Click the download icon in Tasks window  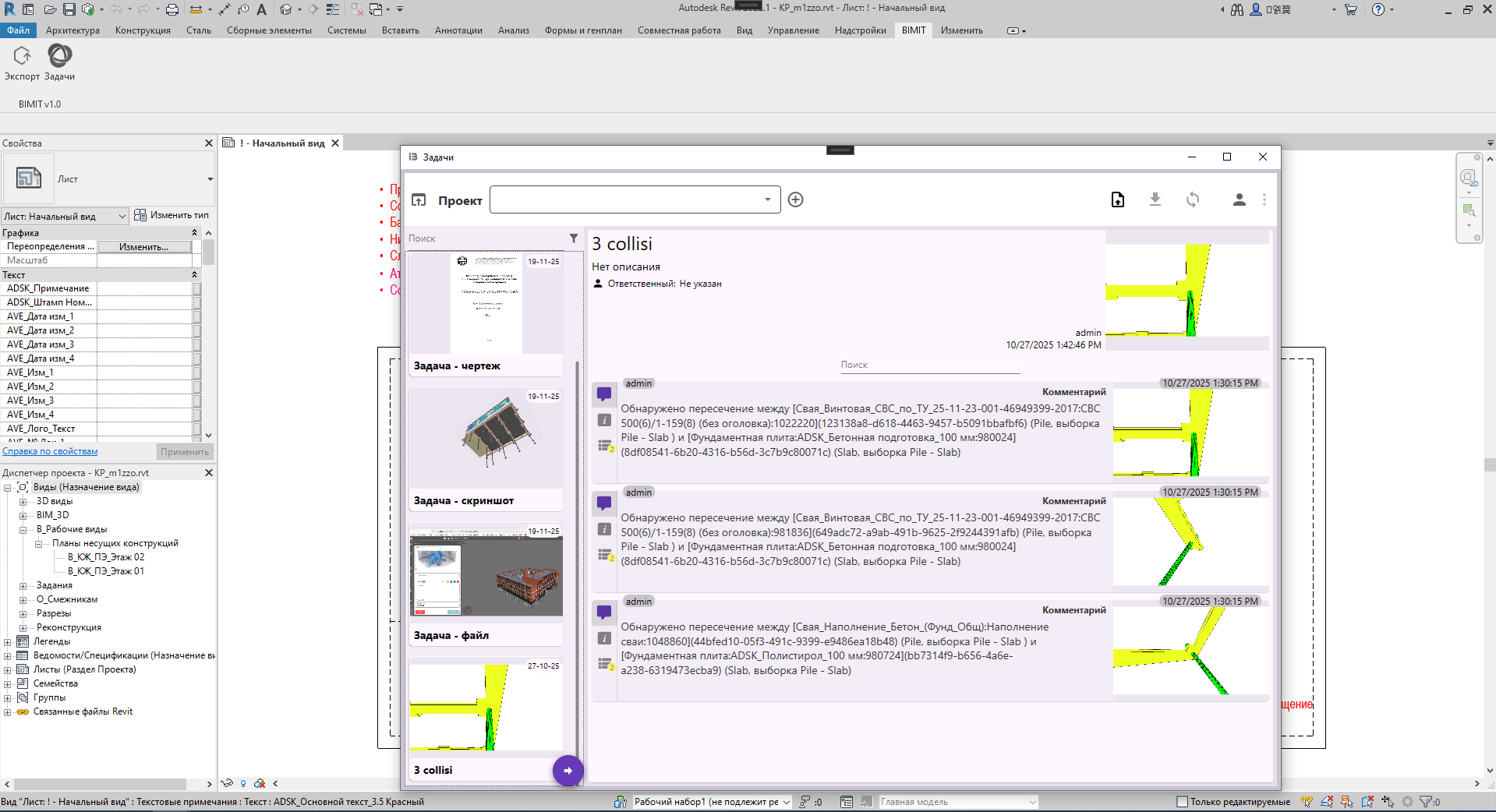[x=1155, y=200]
